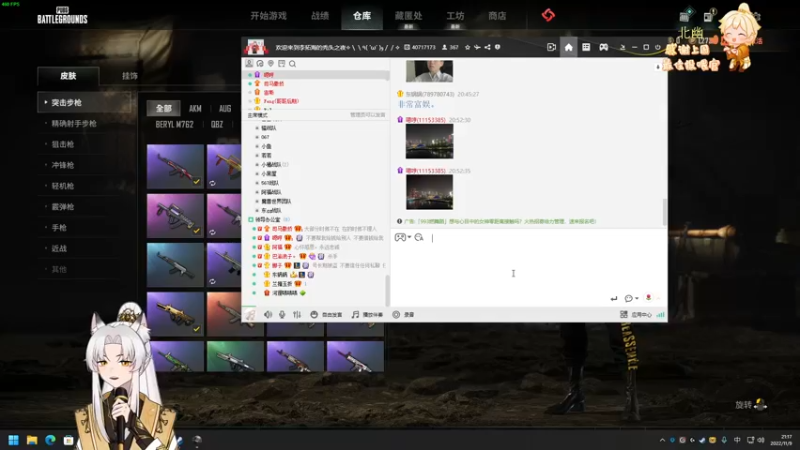
Task: Expand the 小鱼 sub-channel
Action: (x=257, y=146)
